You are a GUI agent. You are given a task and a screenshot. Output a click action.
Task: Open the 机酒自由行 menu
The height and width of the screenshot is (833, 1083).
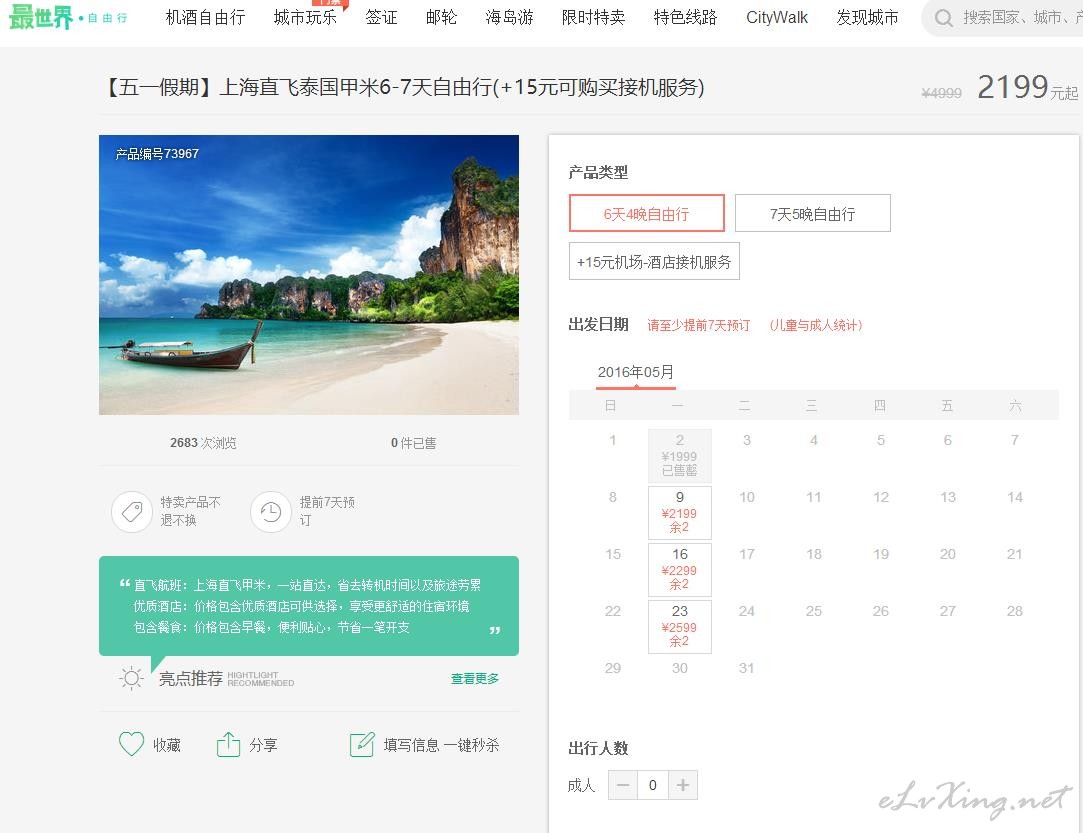coord(205,17)
